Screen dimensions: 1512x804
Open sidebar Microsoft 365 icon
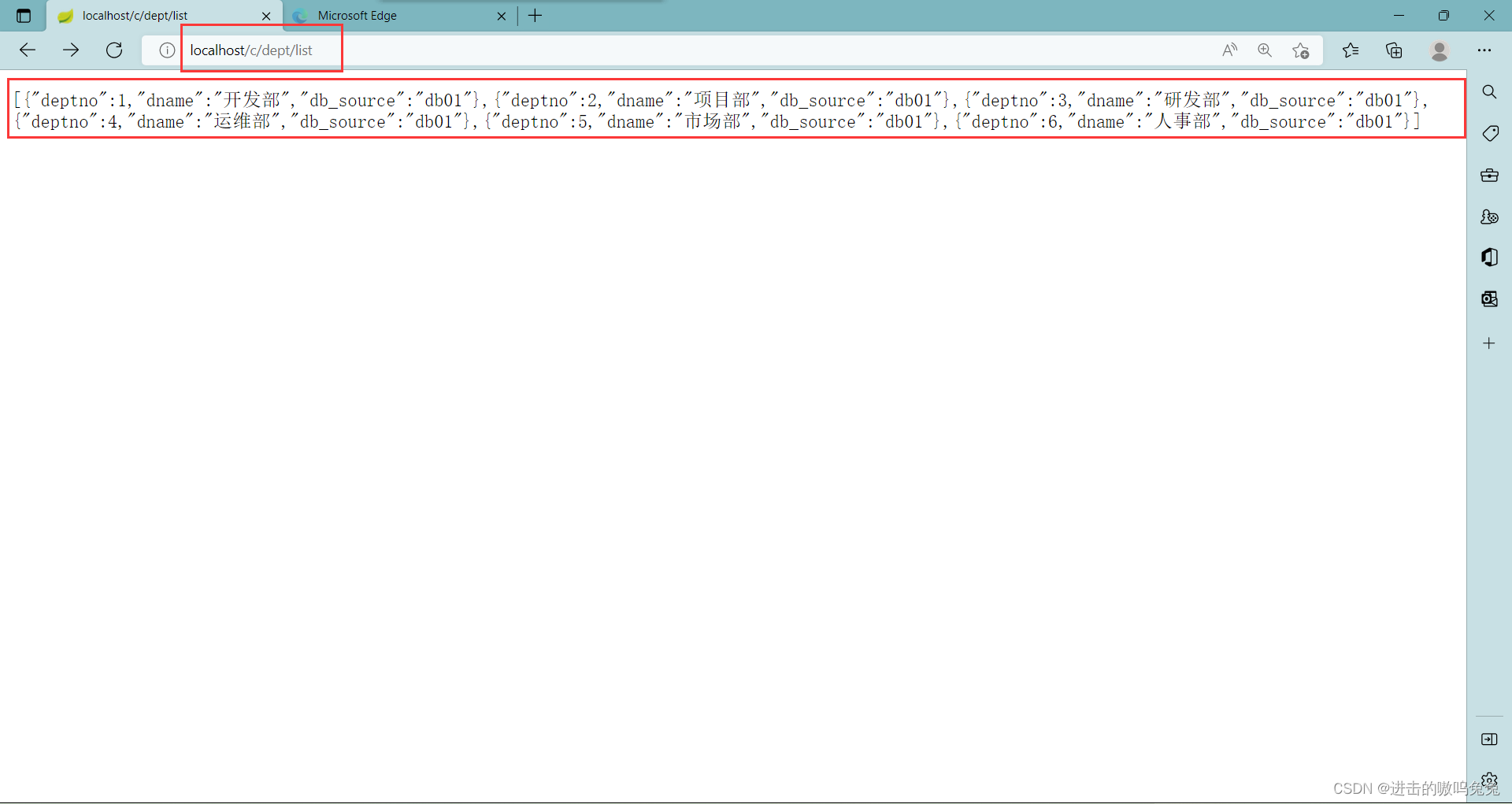coord(1489,258)
